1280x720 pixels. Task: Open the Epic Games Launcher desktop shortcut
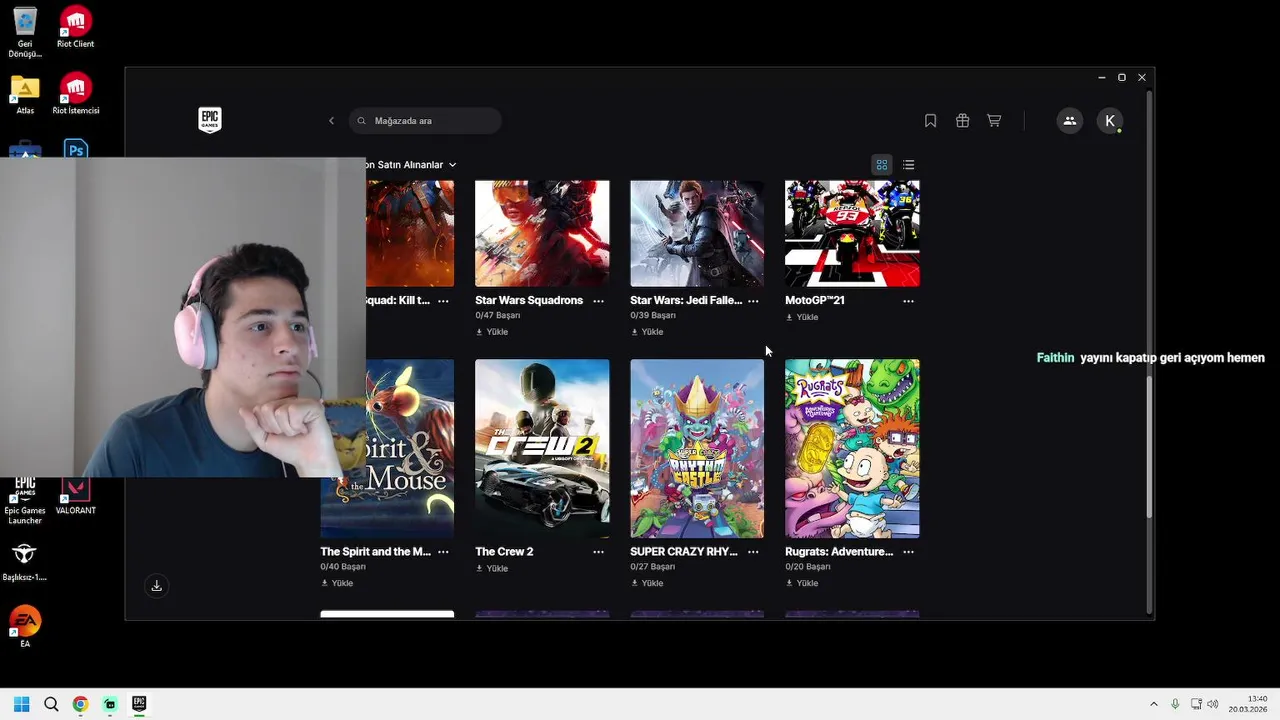25,500
